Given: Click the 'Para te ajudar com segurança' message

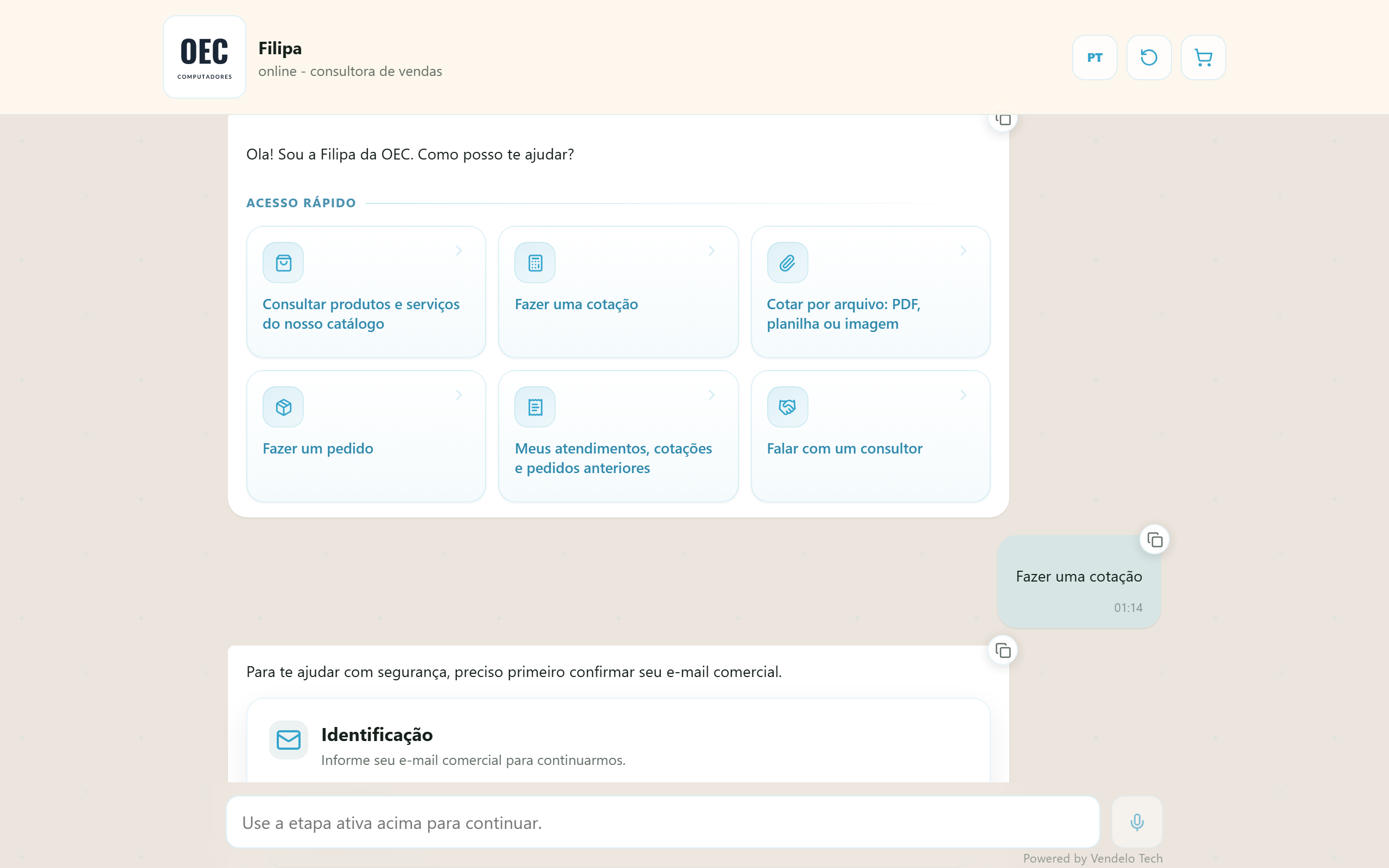Looking at the screenshot, I should 514,672.
